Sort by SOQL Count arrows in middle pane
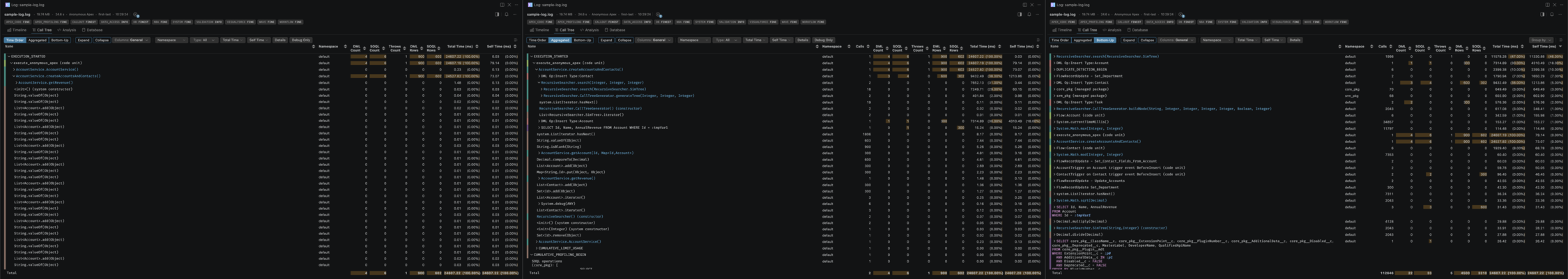Screen dimensions: 1568x279 point(906,48)
